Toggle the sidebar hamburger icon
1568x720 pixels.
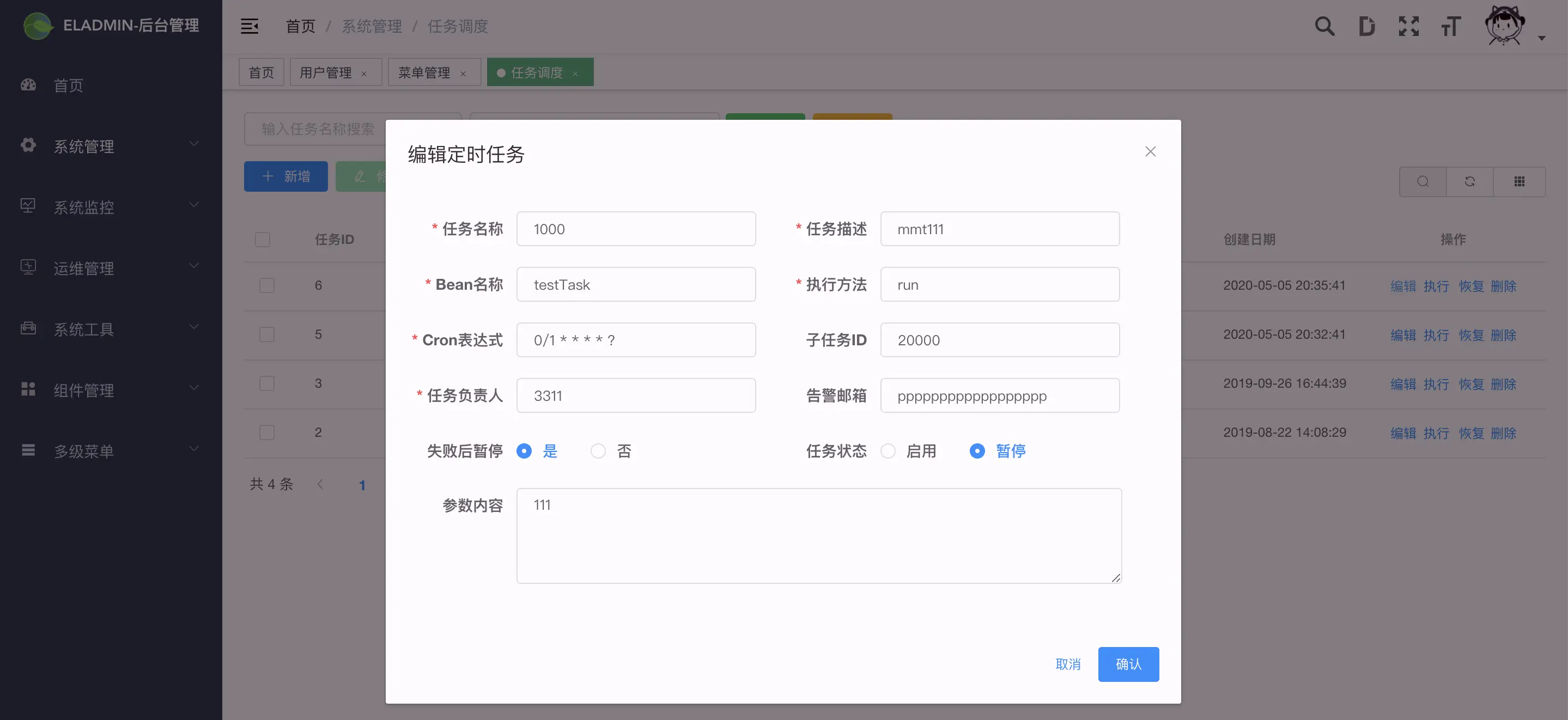tap(250, 26)
